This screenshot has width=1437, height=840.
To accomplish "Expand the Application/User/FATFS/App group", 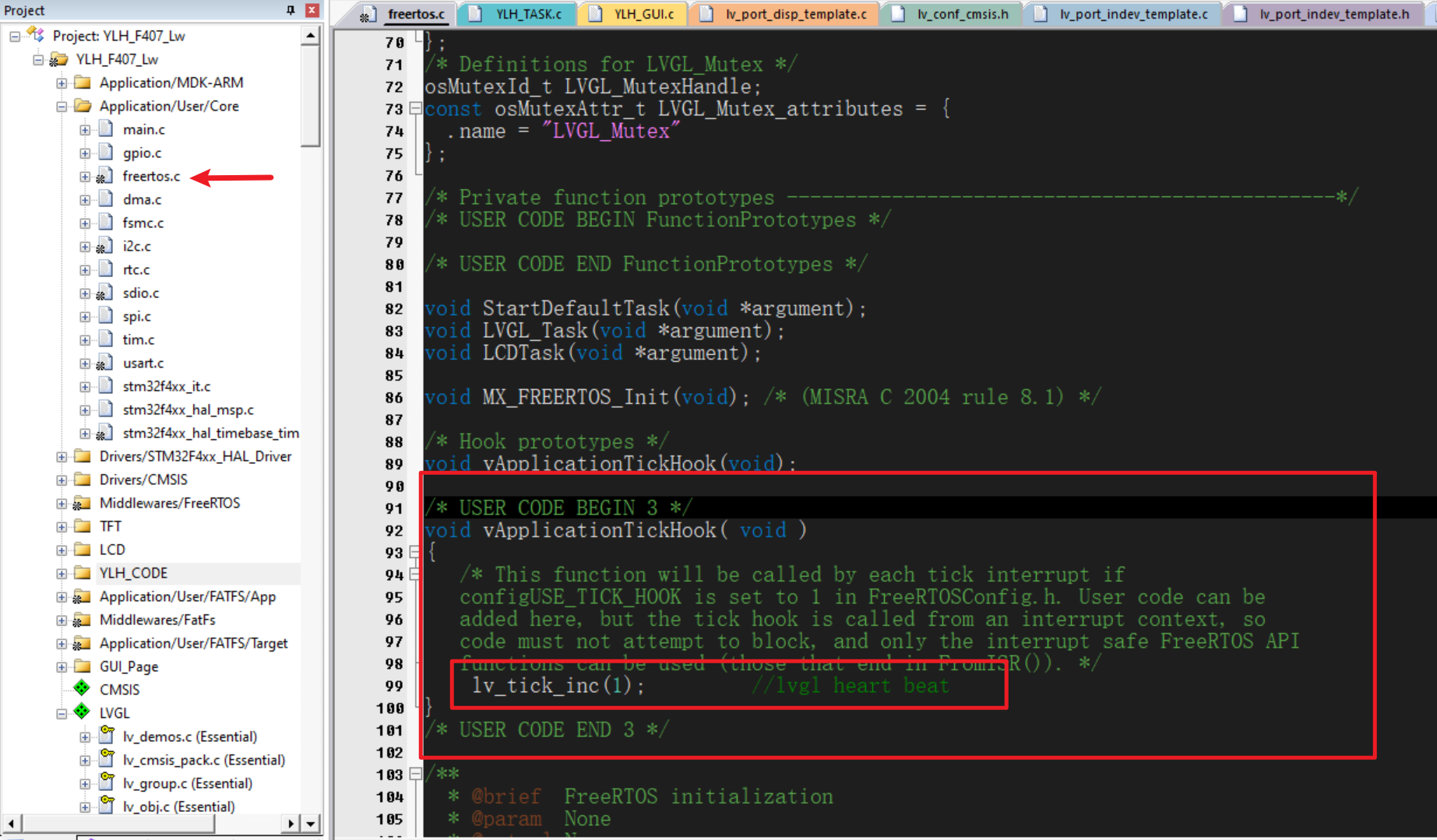I will point(62,596).
